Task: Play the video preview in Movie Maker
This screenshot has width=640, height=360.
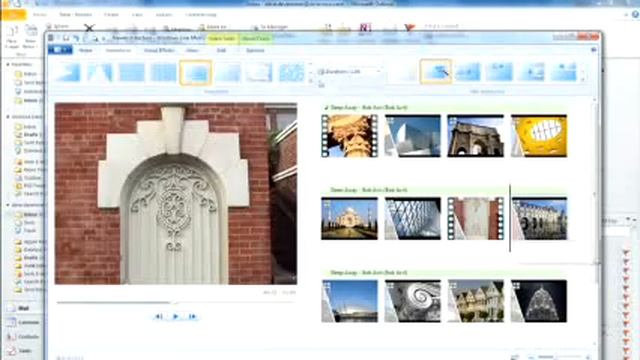Action: coord(176,316)
